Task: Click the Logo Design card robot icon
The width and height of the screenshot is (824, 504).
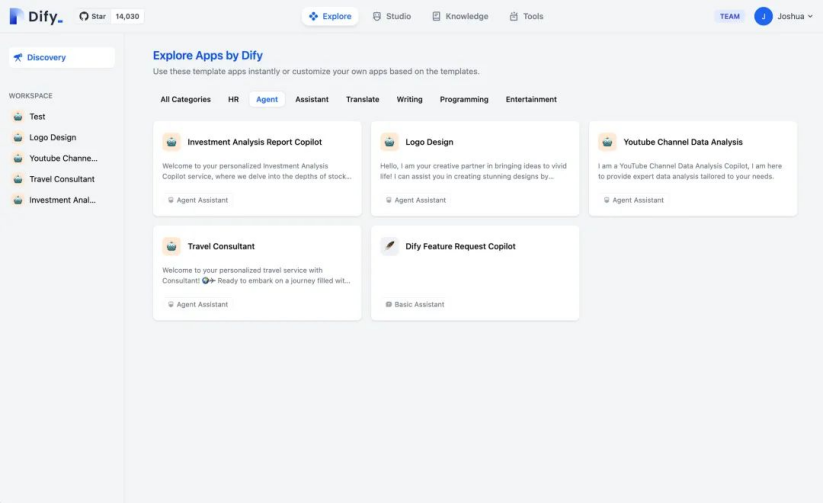Action: tap(390, 142)
